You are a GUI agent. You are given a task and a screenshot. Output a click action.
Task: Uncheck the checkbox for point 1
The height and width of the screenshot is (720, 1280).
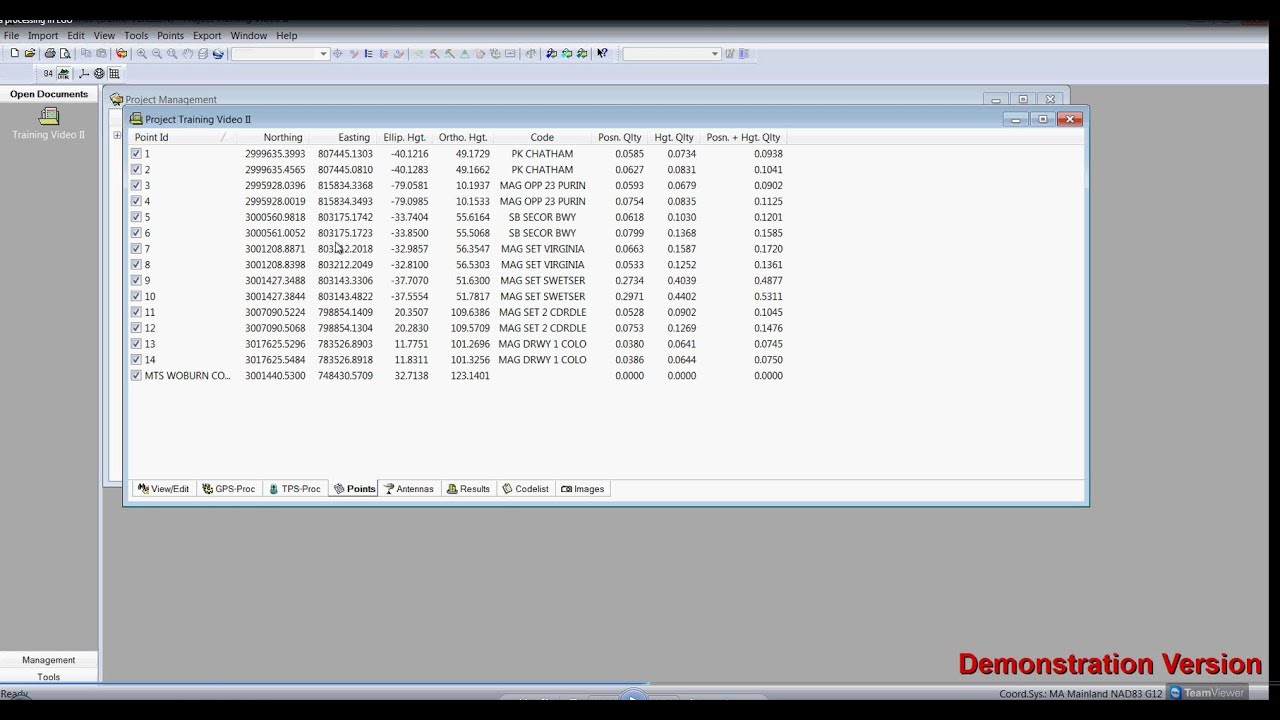[136, 154]
